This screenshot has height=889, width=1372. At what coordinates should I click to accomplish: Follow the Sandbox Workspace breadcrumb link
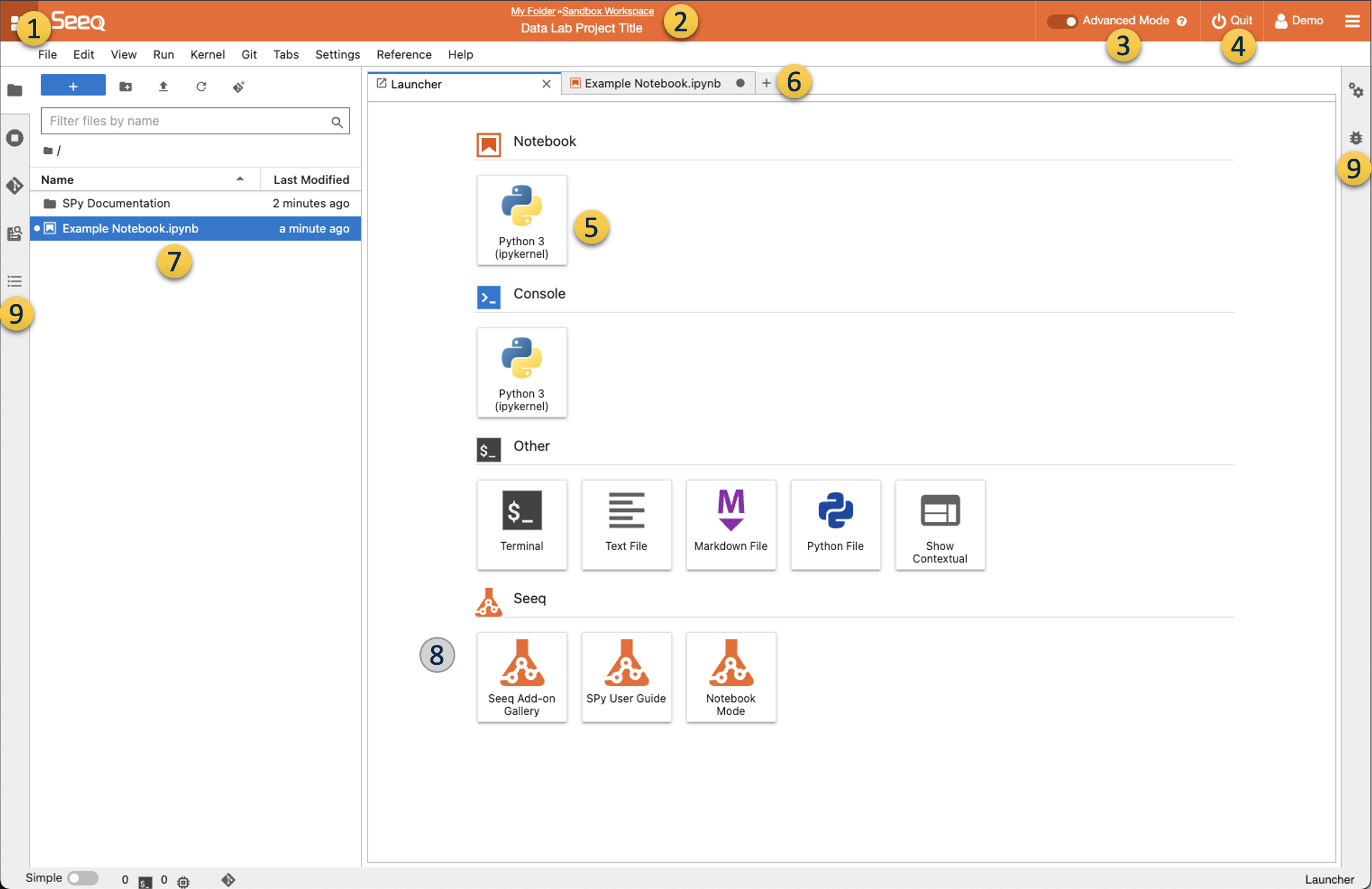pyautogui.click(x=607, y=11)
